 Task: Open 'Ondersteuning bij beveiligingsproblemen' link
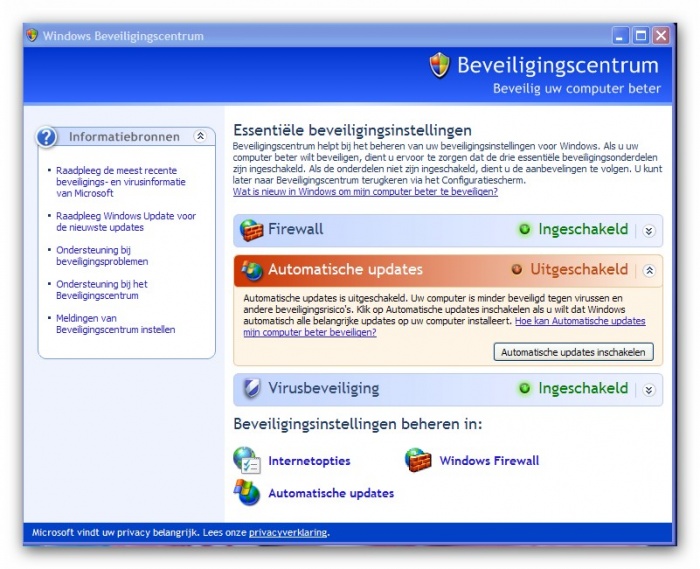102,256
